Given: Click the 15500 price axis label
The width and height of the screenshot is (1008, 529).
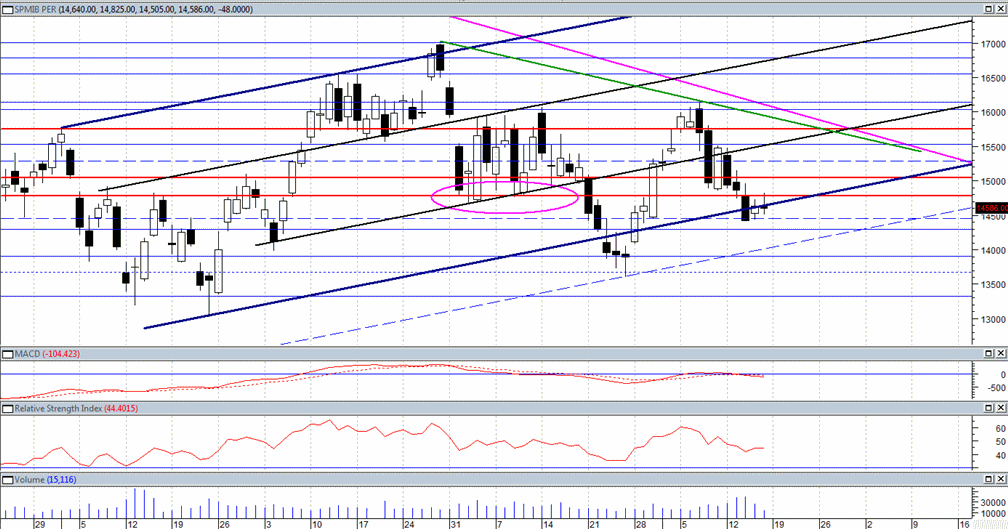Looking at the screenshot, I should click(994, 147).
